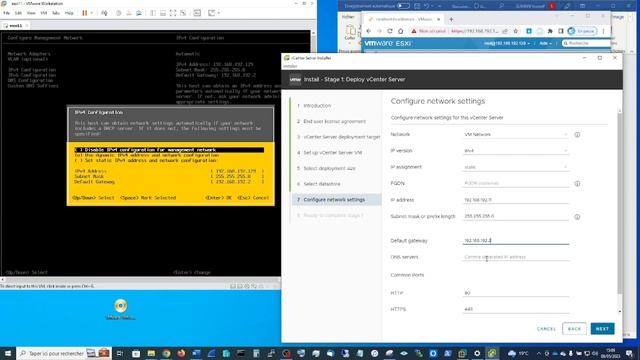Click the console view icon in VMware Workstation
This screenshot has width=640, height=360.
coord(197,13)
